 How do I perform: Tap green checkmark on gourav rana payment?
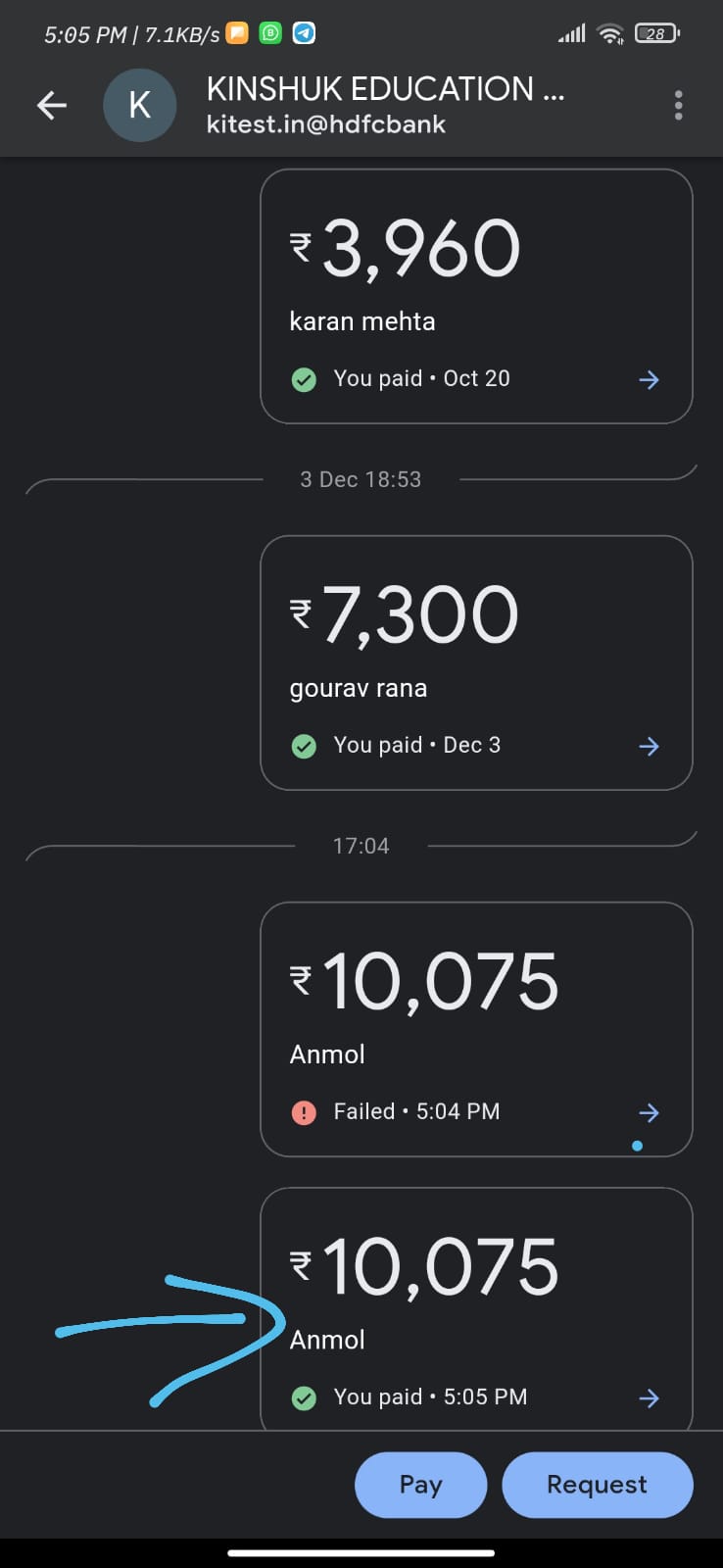pos(304,746)
